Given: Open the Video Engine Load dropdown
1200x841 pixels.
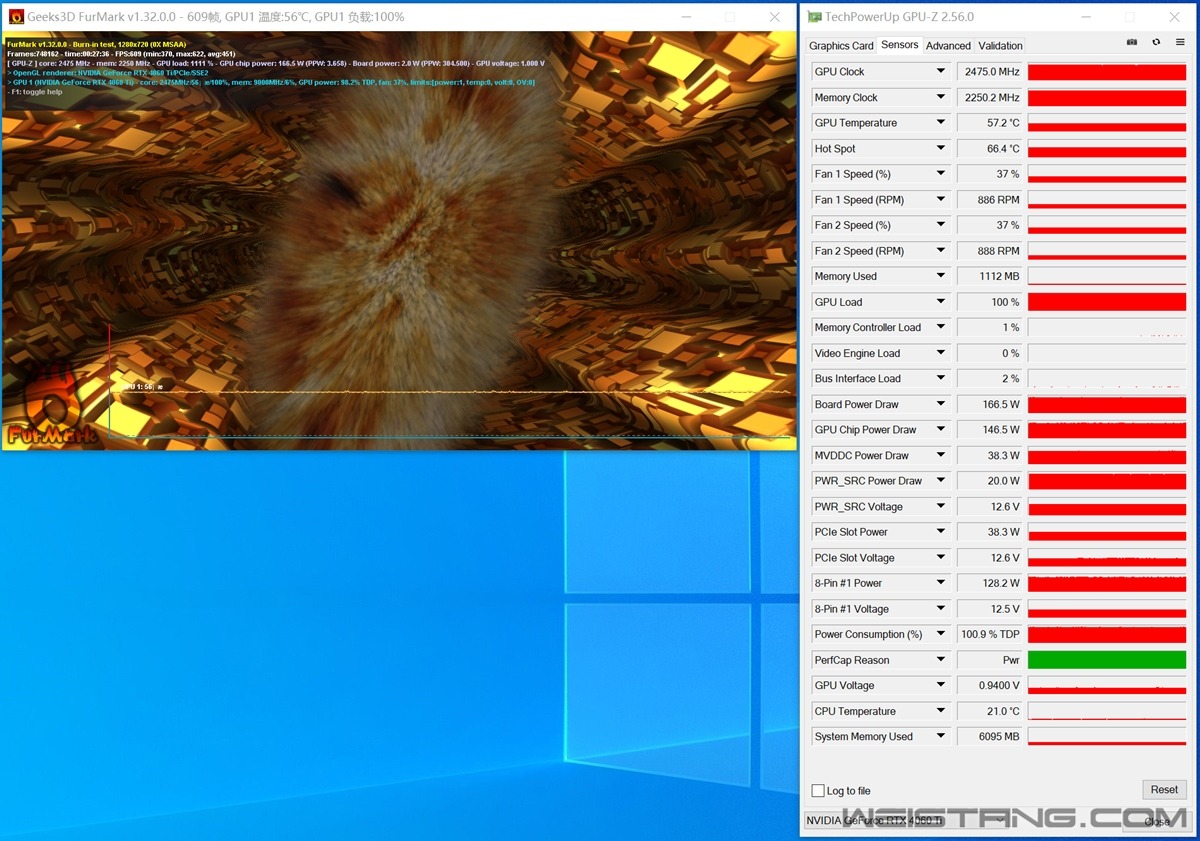Looking at the screenshot, I should pos(941,353).
